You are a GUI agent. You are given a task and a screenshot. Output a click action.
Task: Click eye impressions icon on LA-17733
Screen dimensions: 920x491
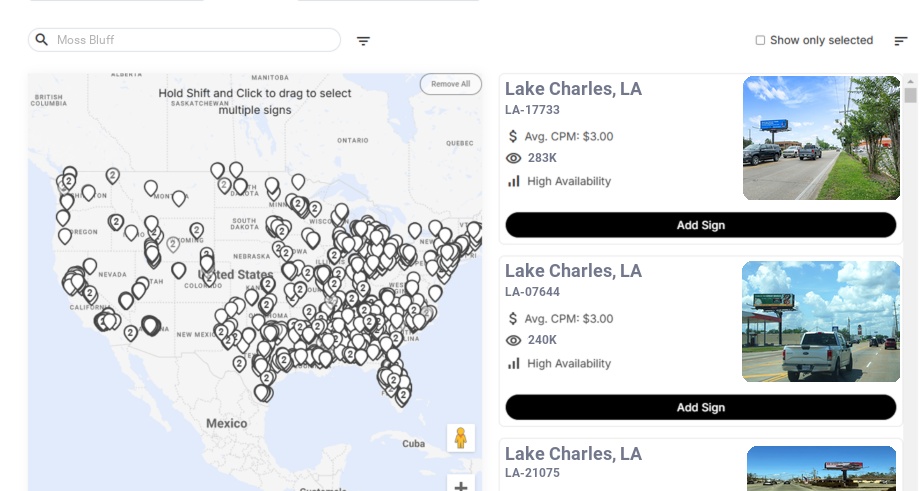coord(514,158)
